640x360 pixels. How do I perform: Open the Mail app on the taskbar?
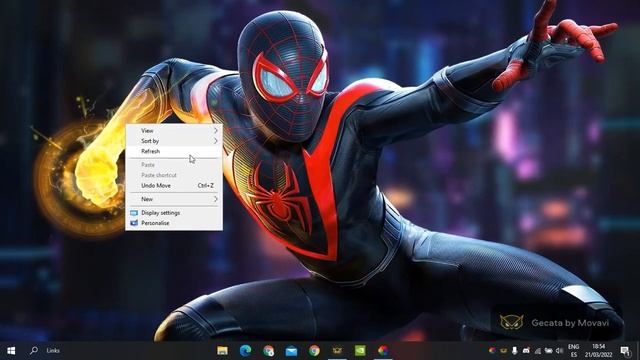[x=291, y=351]
